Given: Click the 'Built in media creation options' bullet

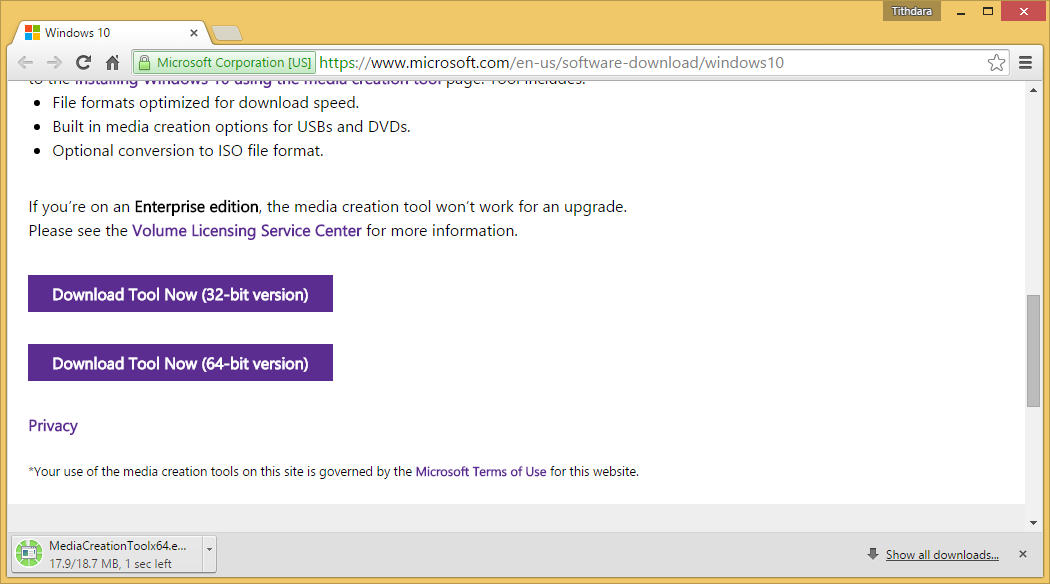Looking at the screenshot, I should point(231,127).
